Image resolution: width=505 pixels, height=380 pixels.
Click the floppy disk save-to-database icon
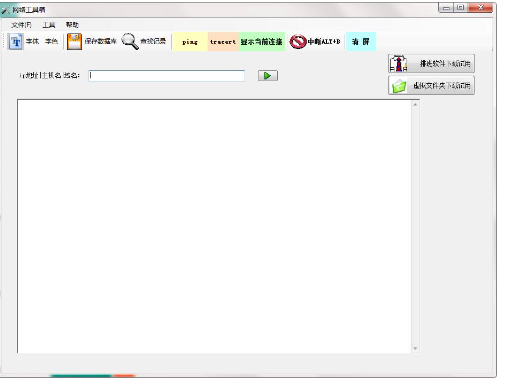[x=74, y=42]
